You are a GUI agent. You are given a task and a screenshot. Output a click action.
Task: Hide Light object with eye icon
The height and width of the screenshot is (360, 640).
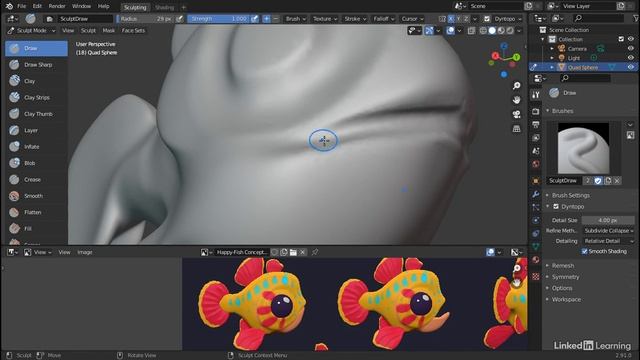[x=631, y=58]
